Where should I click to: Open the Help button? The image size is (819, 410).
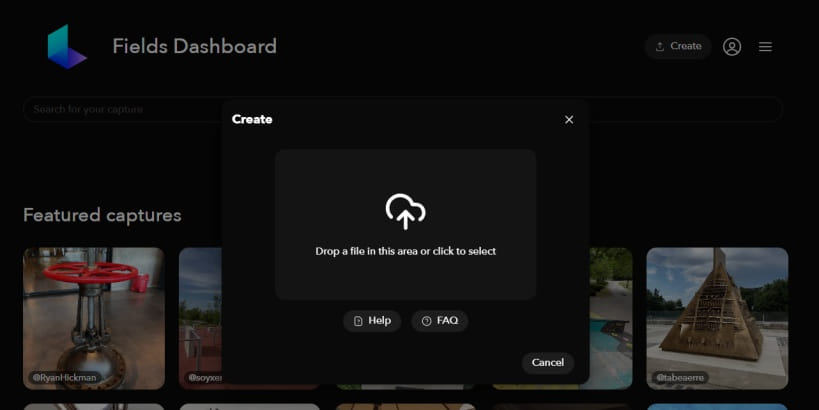point(372,321)
